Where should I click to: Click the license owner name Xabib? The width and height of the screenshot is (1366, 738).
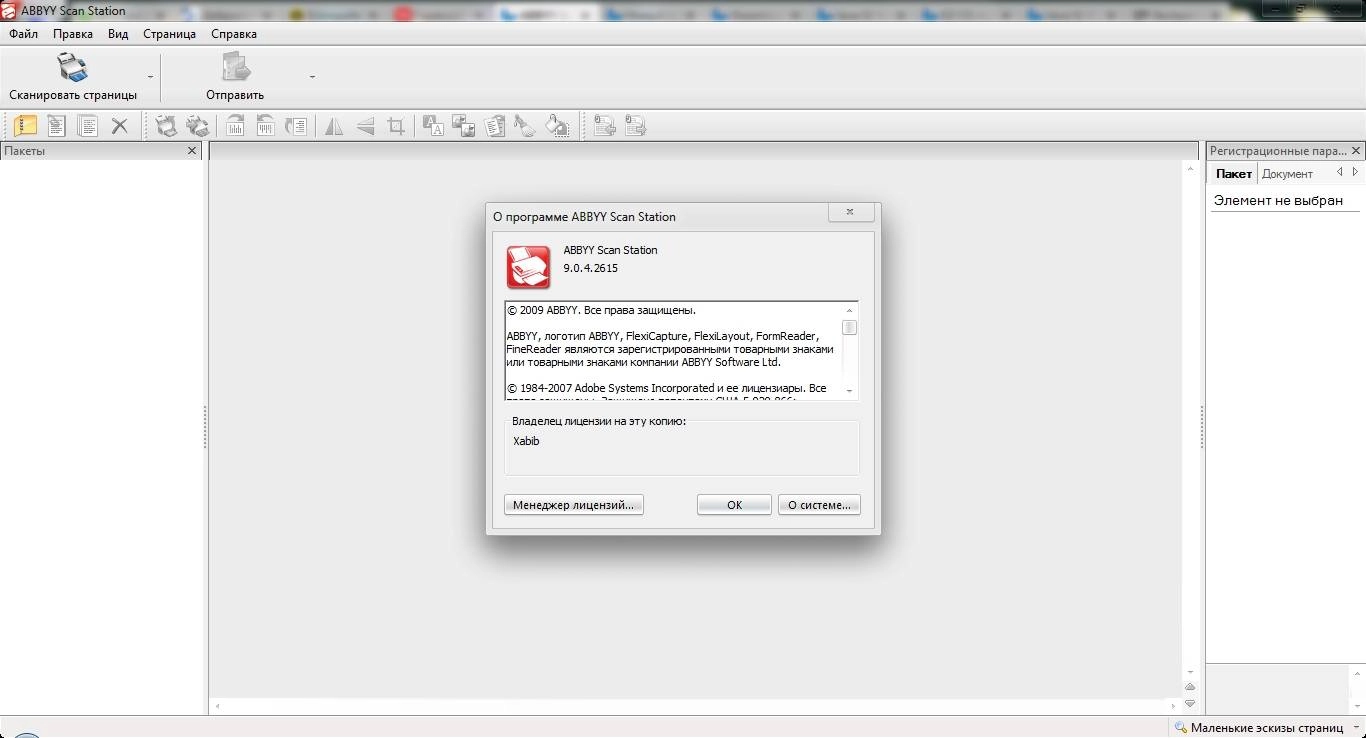(x=526, y=441)
